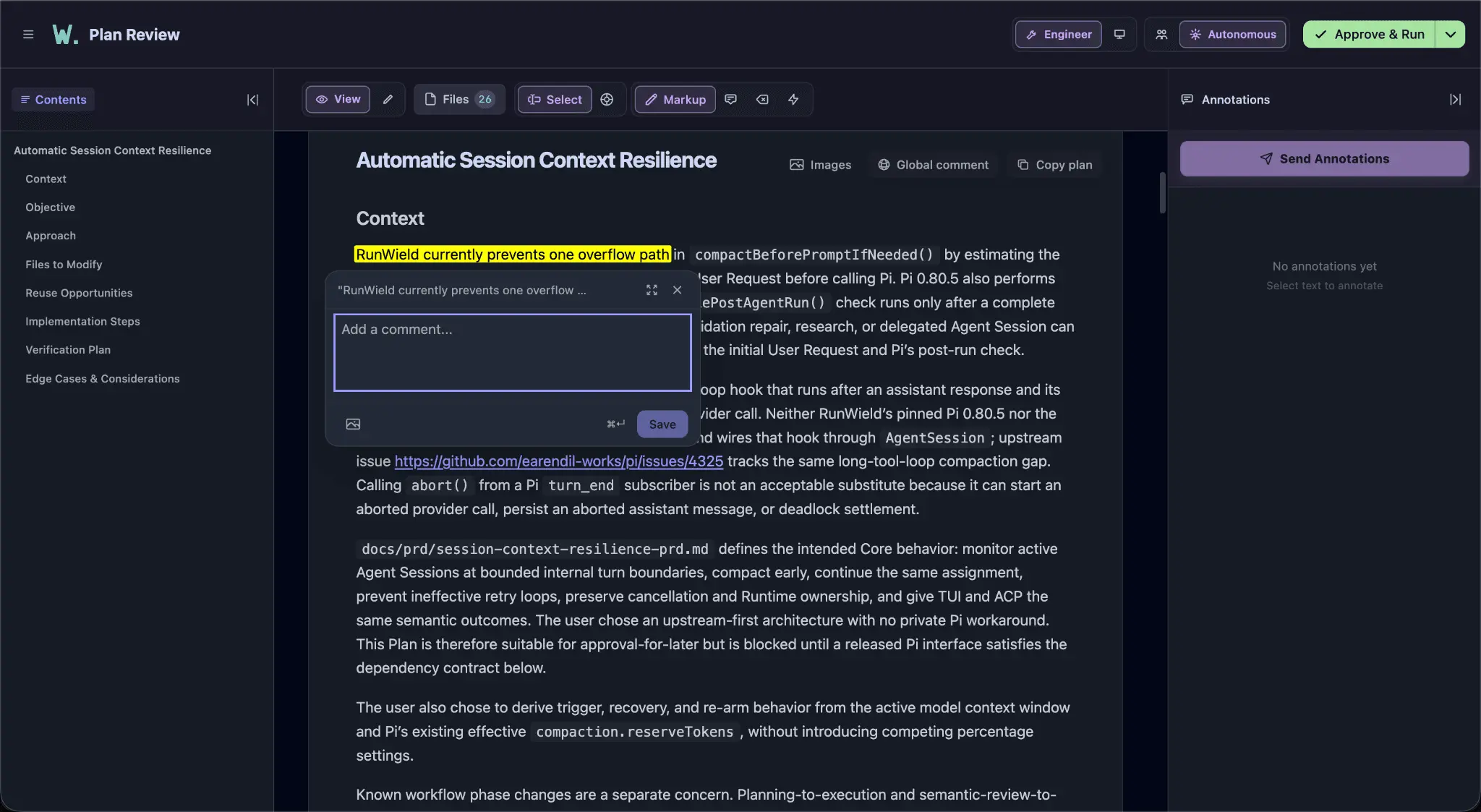Open the GitHub issue 4325 link
Viewport: 1481px width, 812px height.
(x=558, y=461)
